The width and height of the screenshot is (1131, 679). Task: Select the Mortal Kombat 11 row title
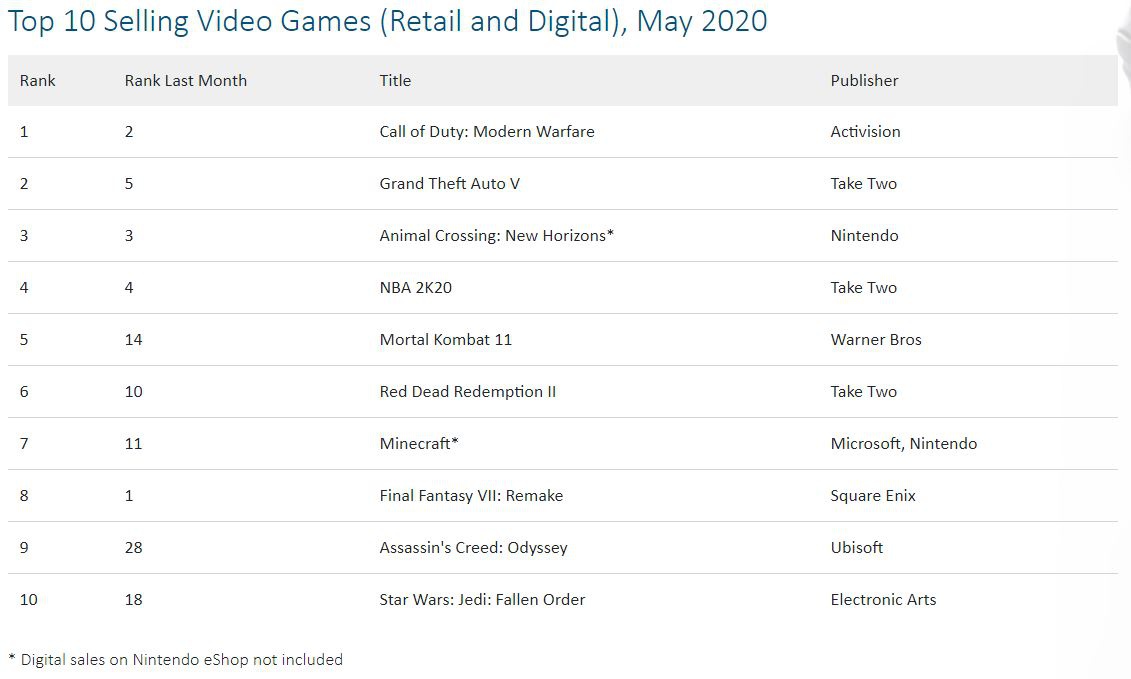point(446,340)
